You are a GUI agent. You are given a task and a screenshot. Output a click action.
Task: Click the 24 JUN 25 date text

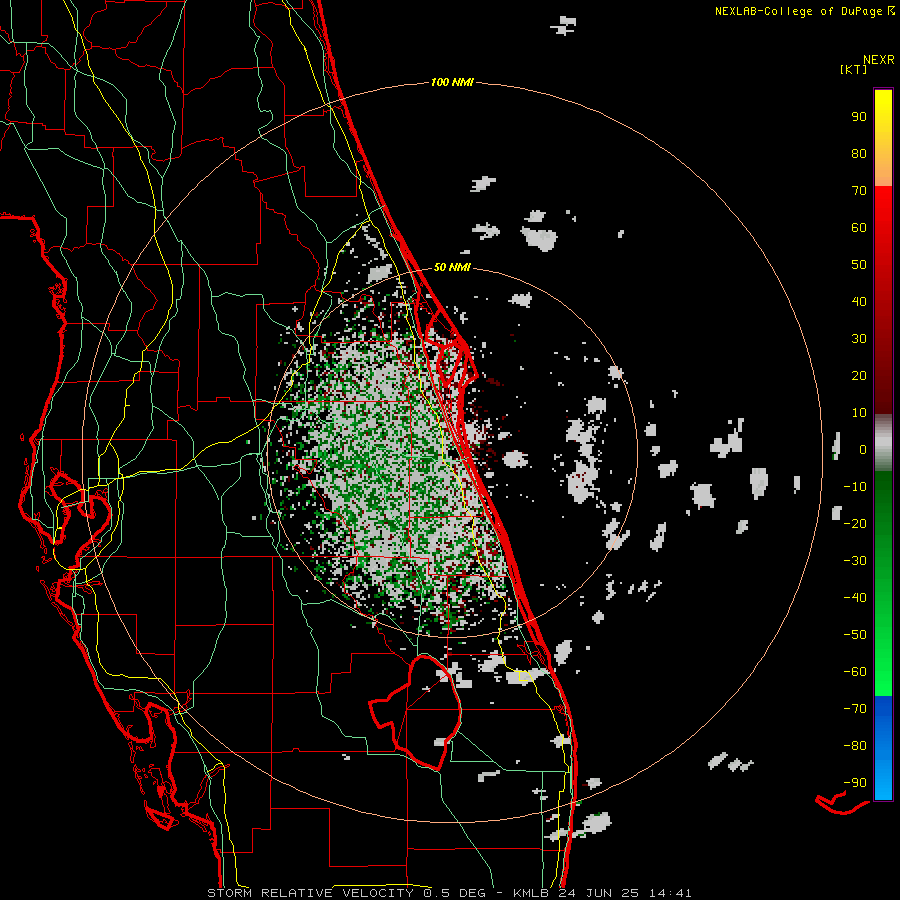click(602, 893)
